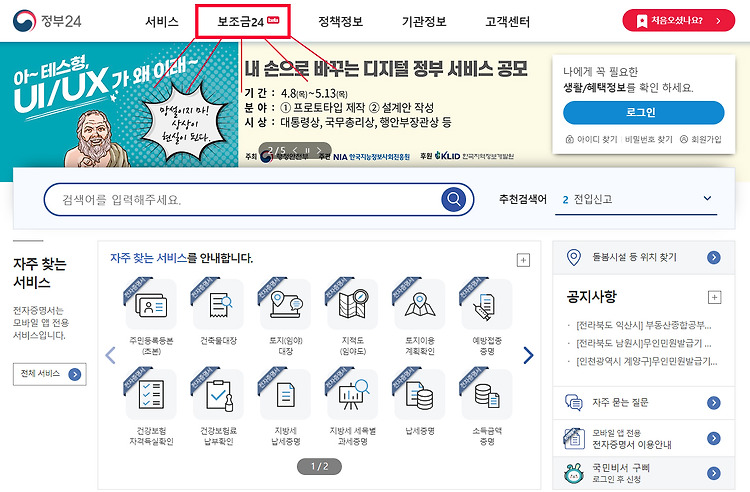The image size is (750, 492).
Task: Open the 지적도(임야도) map icon
Action: click(x=353, y=305)
